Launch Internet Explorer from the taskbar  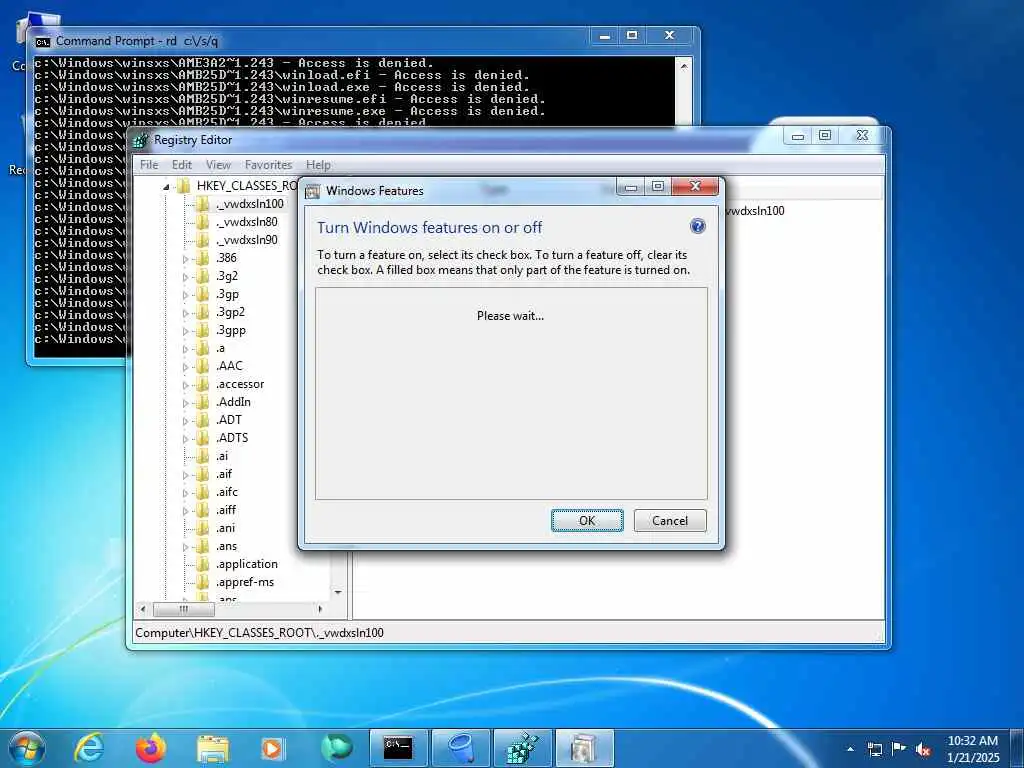point(89,748)
